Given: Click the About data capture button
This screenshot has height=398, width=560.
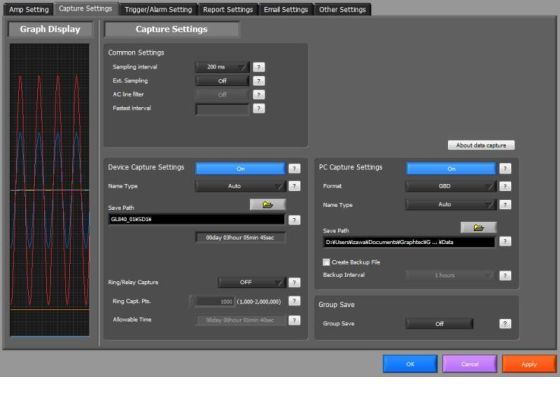Looking at the screenshot, I should tap(481, 145).
